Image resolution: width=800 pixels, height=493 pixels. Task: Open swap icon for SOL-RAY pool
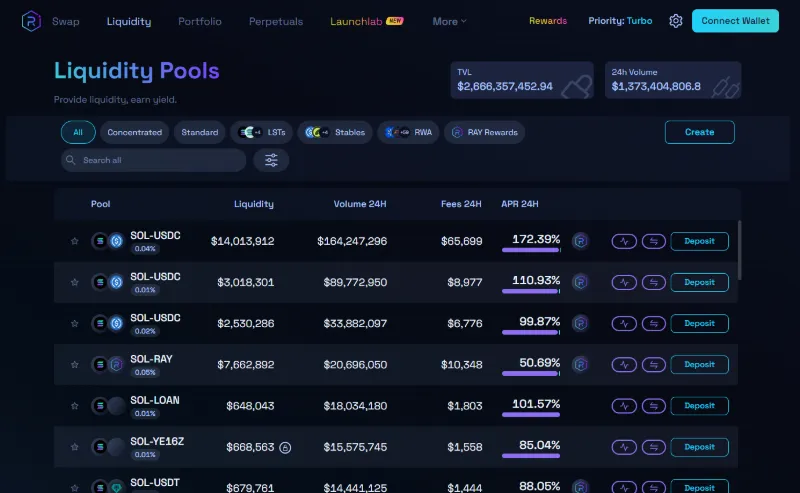pyautogui.click(x=654, y=364)
